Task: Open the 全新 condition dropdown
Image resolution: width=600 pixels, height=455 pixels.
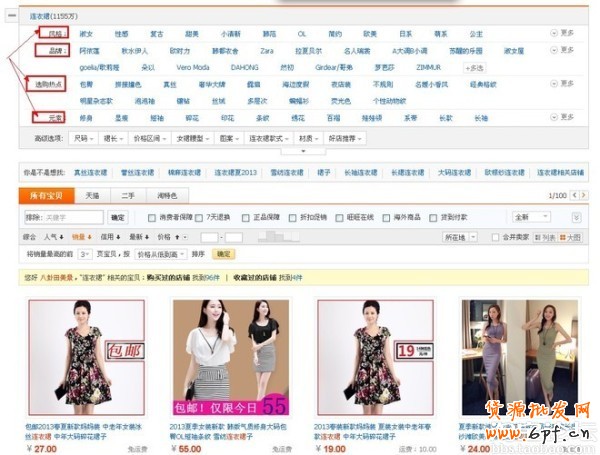Action: (531, 217)
